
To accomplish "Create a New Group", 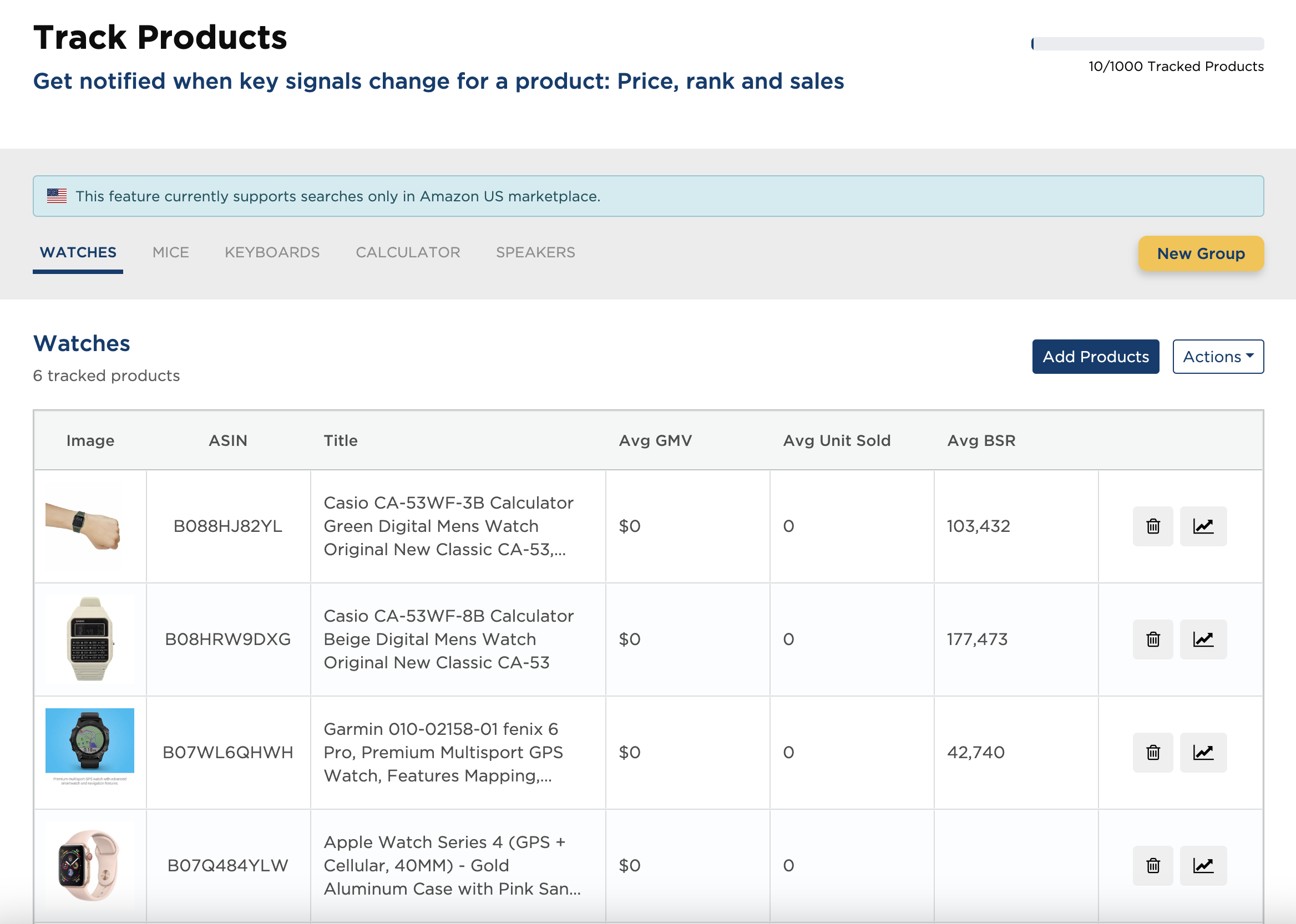I will [x=1201, y=254].
